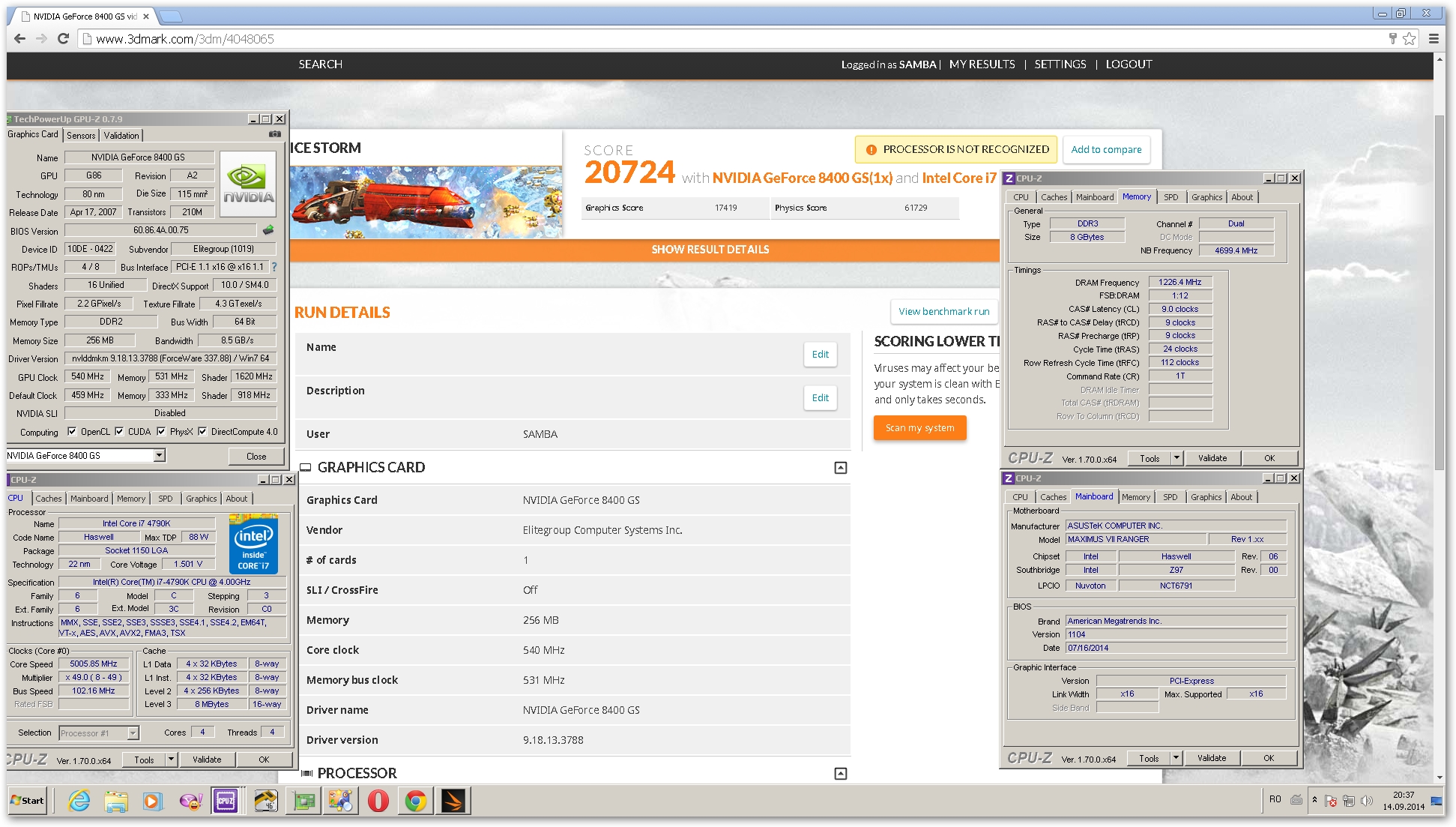Open Caches tab in the left CPU-Z window
Screen dimensions: 1456x827
pyautogui.click(x=49, y=499)
